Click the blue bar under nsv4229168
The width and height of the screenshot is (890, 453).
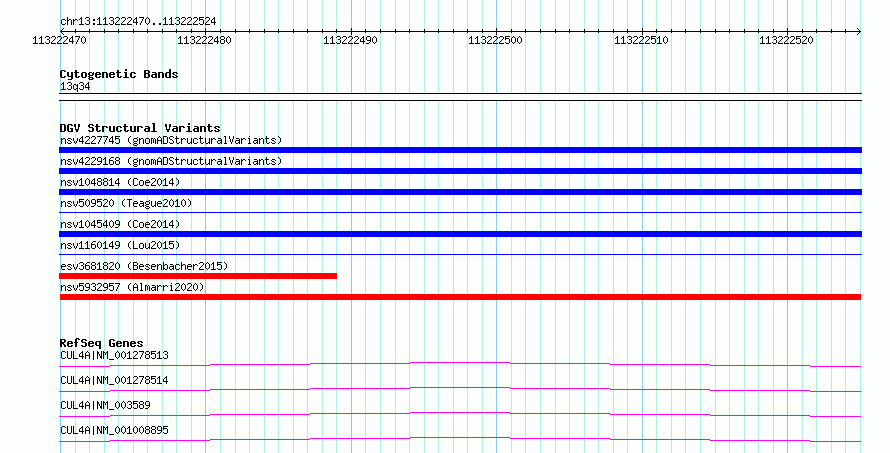(x=460, y=171)
